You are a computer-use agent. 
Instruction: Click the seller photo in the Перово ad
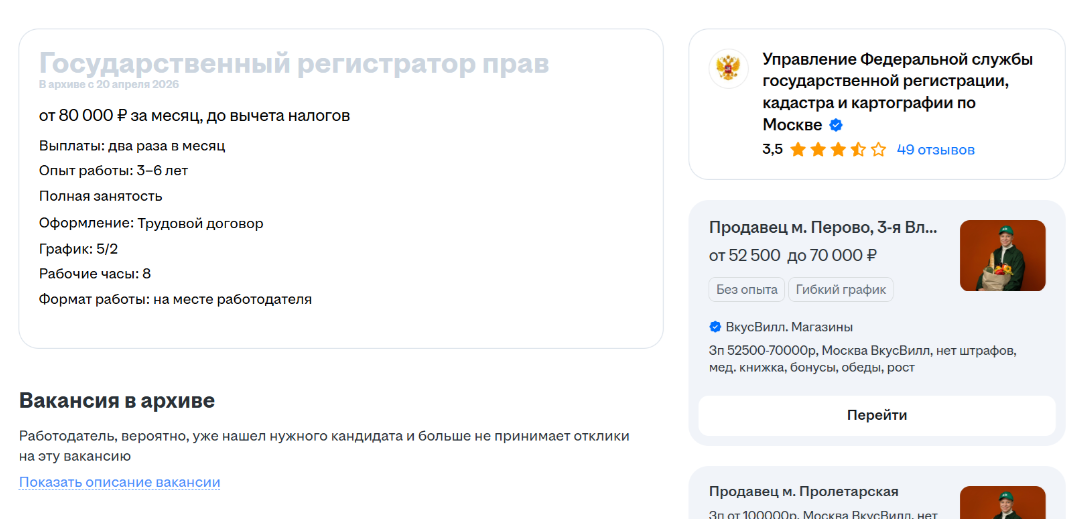(x=1002, y=255)
